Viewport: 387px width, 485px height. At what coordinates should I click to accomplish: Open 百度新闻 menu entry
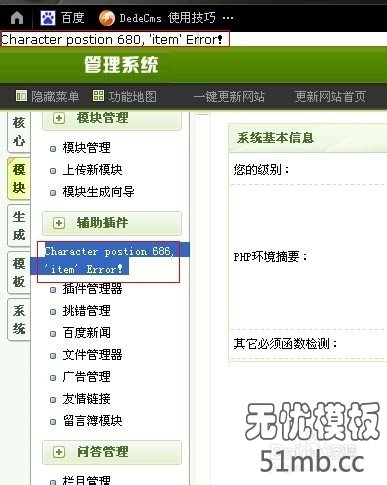(x=86, y=333)
